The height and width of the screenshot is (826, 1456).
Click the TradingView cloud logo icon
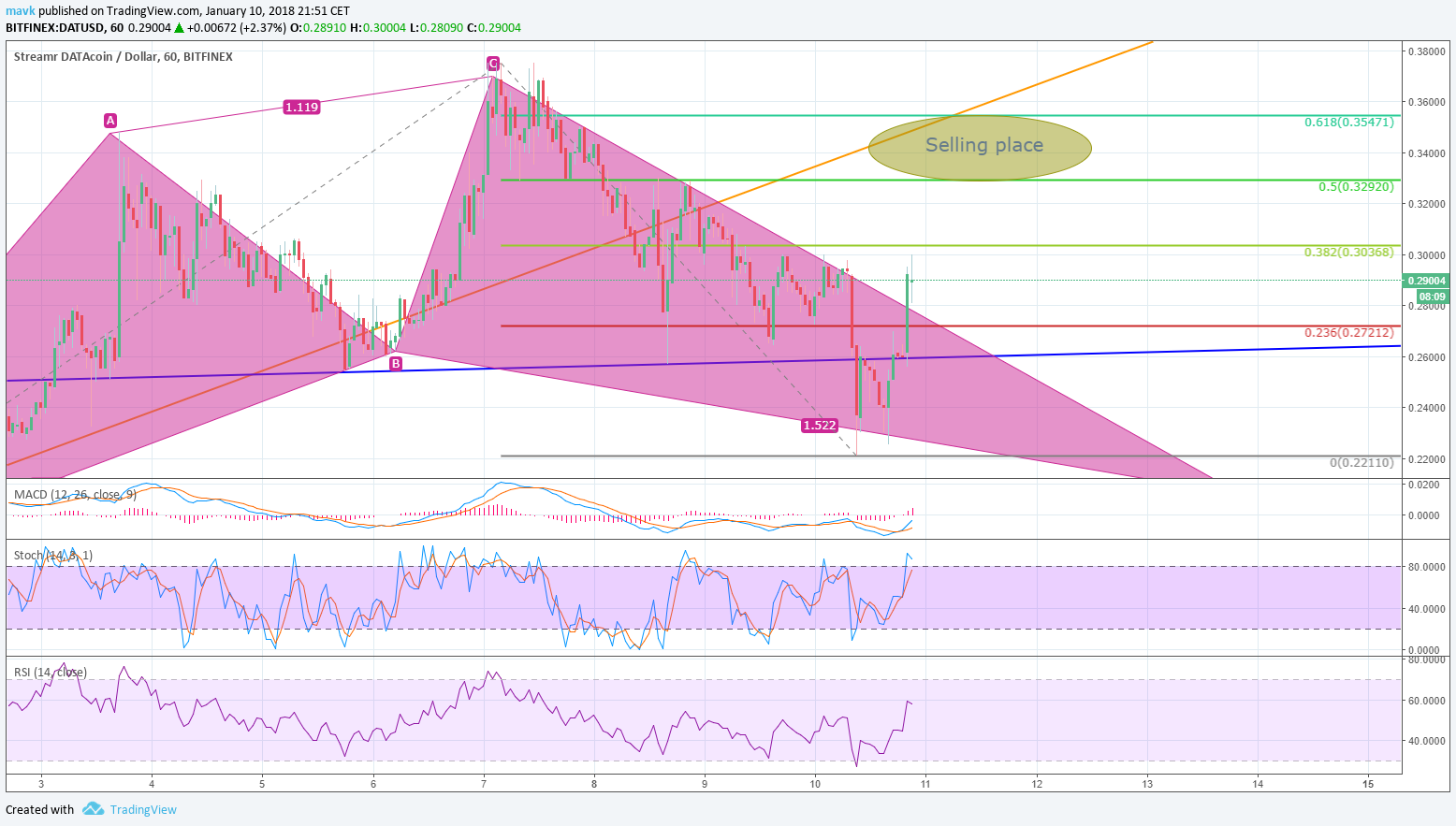coord(93,809)
